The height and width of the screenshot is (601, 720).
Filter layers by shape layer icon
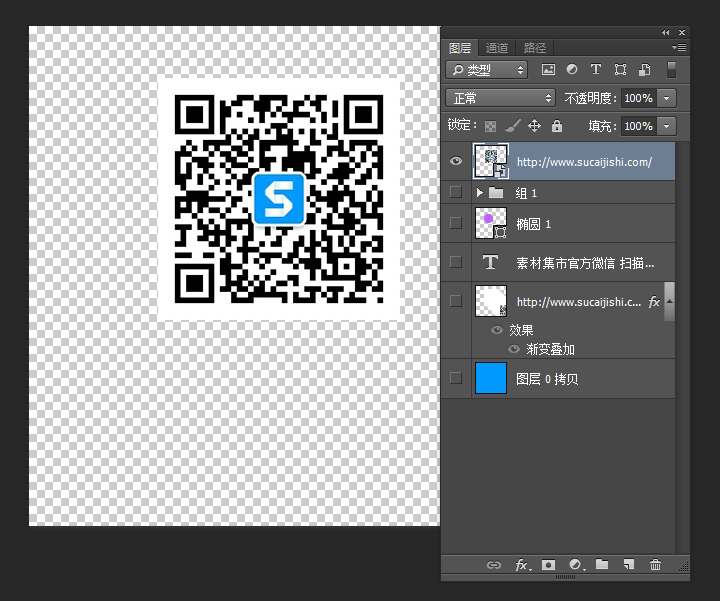[620, 70]
